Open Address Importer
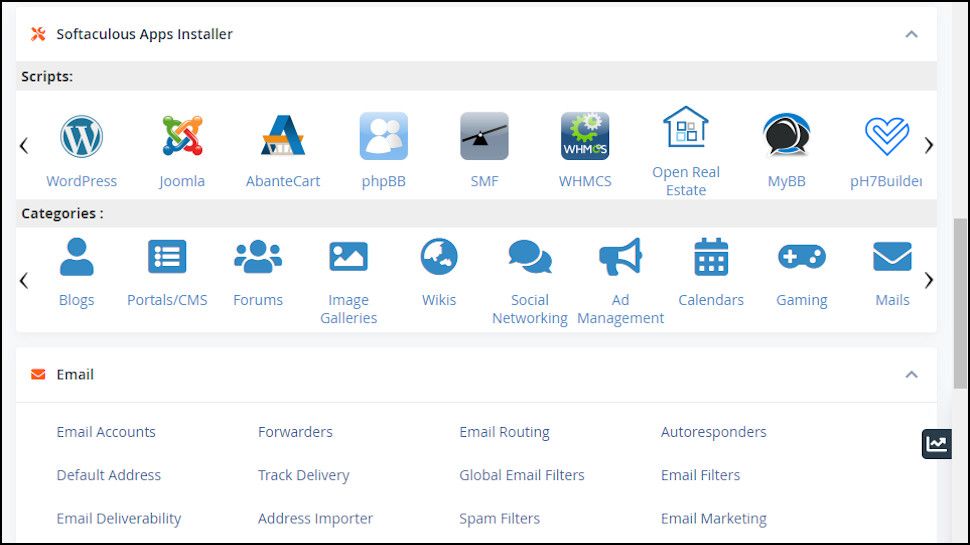The height and width of the screenshot is (545, 970). [315, 518]
